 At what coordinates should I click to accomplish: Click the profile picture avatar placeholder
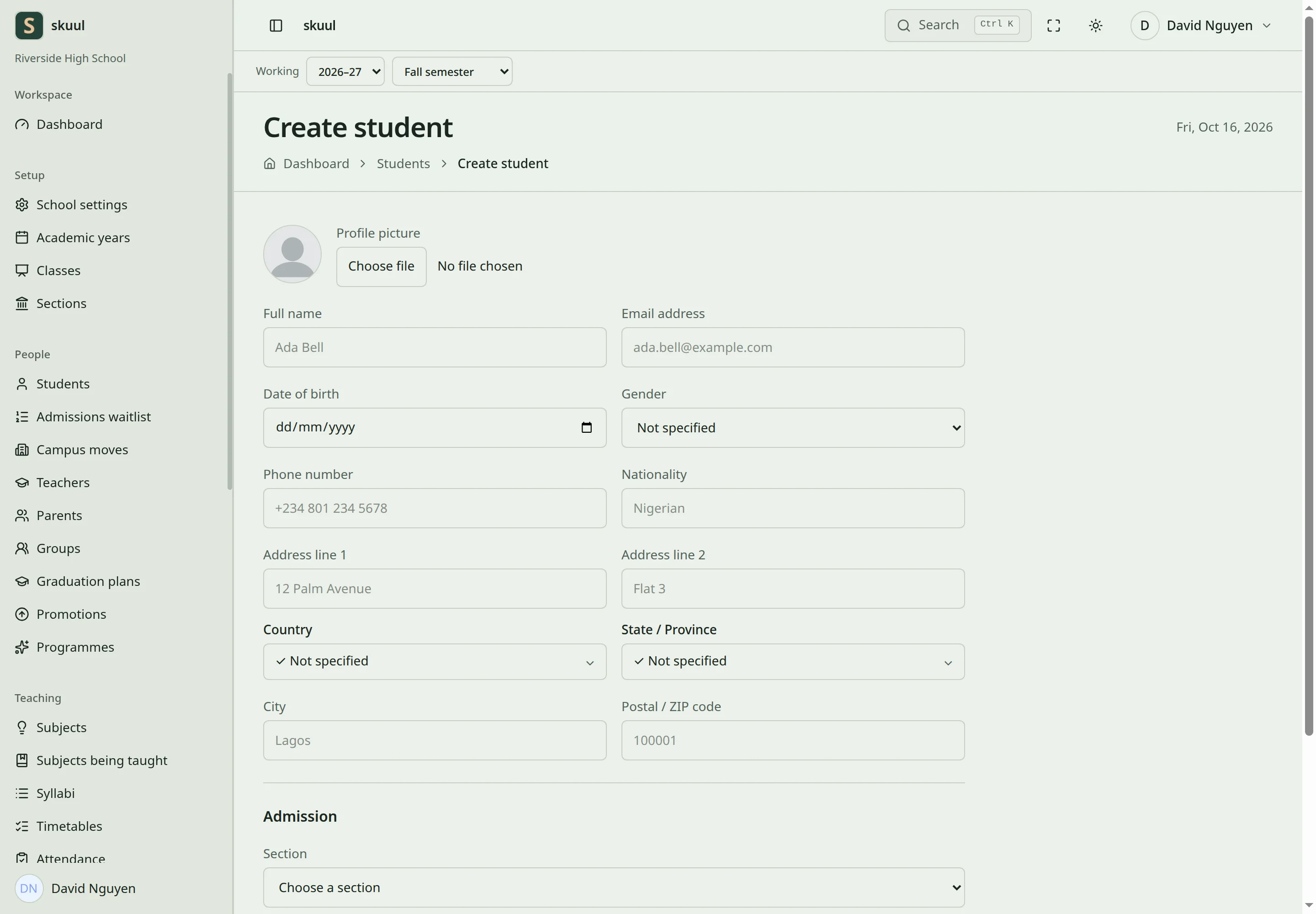[x=292, y=254]
